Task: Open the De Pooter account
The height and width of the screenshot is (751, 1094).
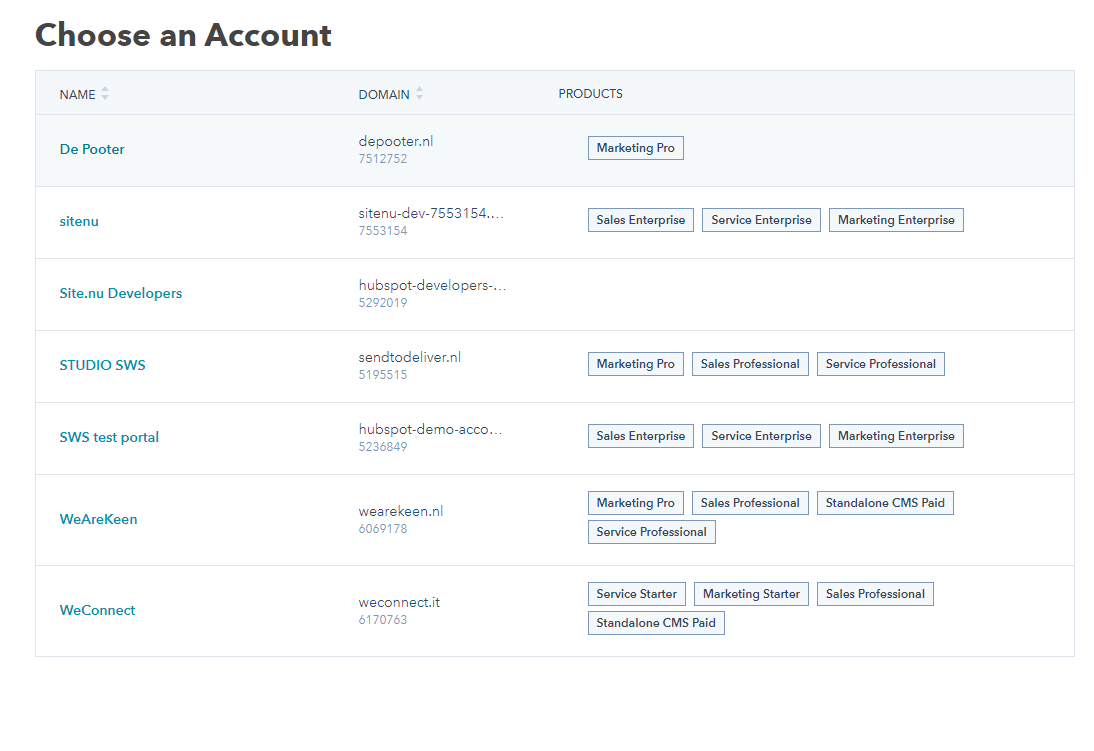Action: (x=92, y=149)
